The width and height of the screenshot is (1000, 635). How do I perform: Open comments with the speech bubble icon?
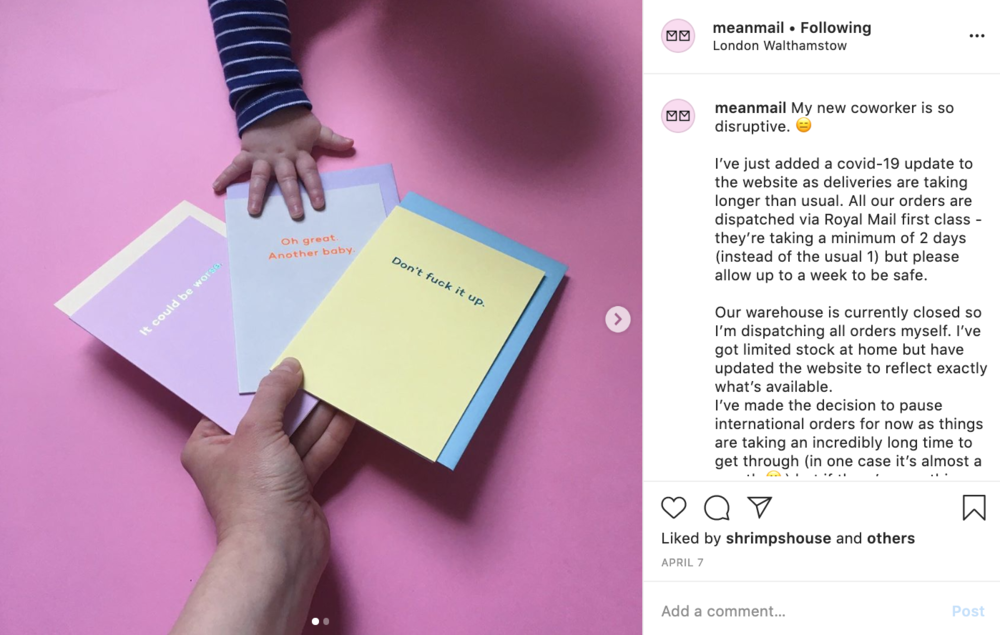717,507
